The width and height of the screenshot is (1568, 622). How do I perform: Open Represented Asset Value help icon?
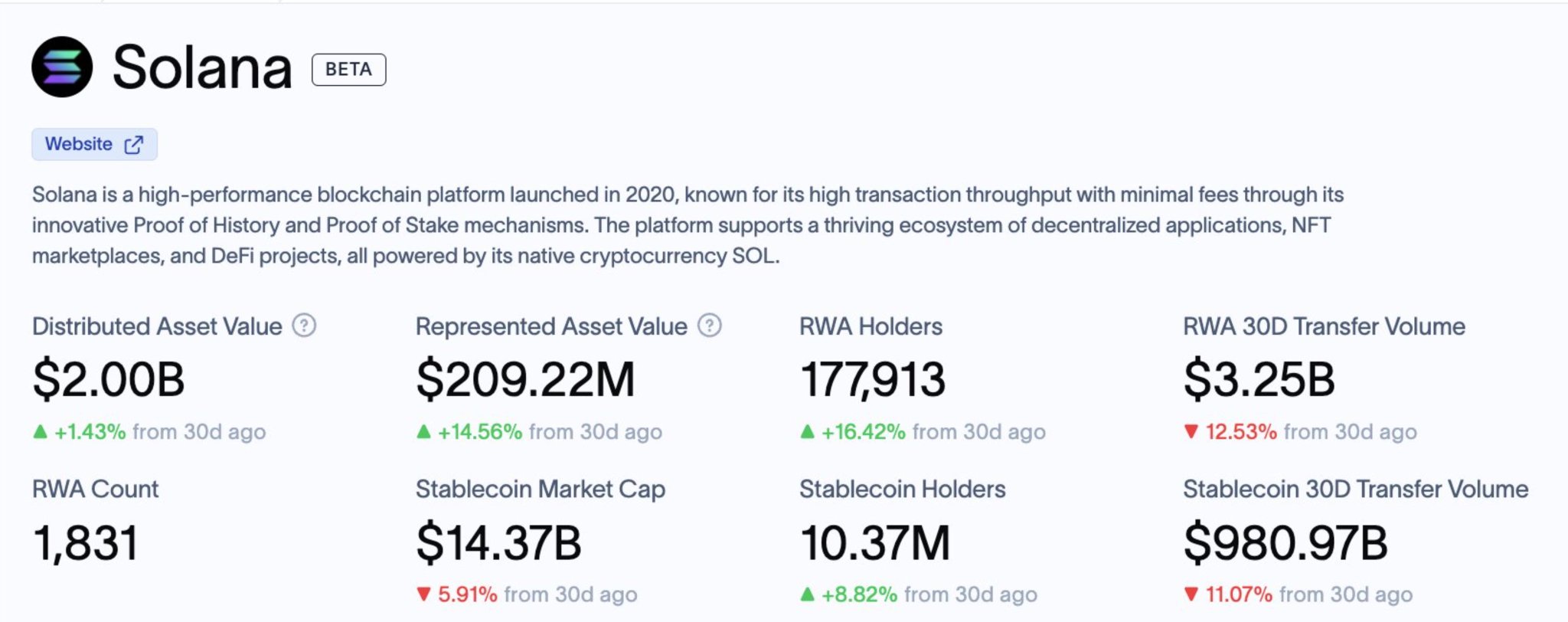coord(710,326)
